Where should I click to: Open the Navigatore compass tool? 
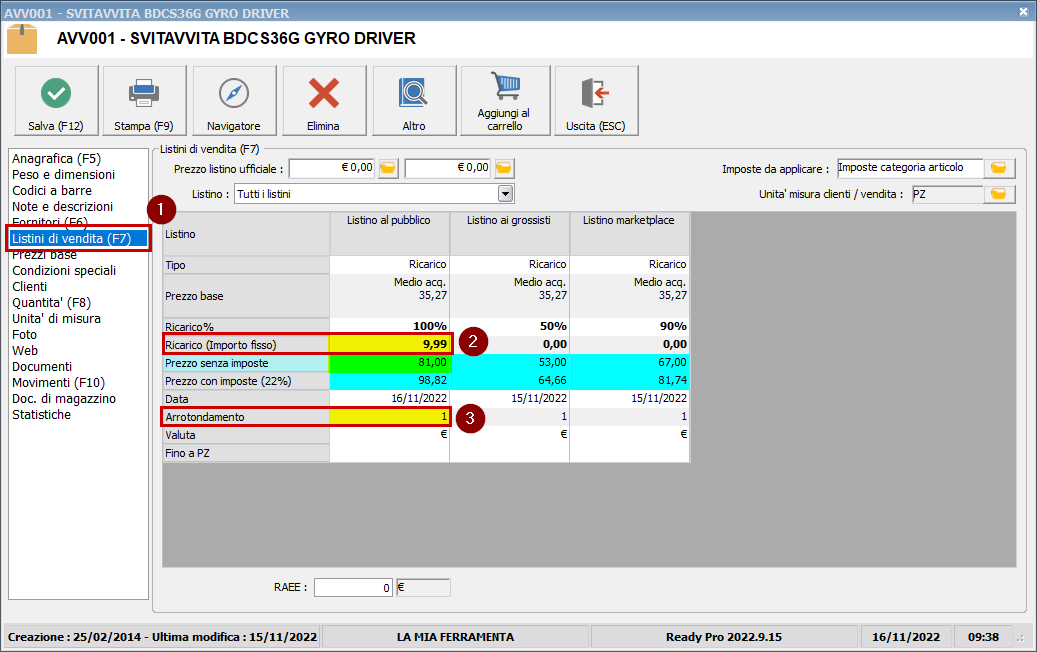click(234, 101)
